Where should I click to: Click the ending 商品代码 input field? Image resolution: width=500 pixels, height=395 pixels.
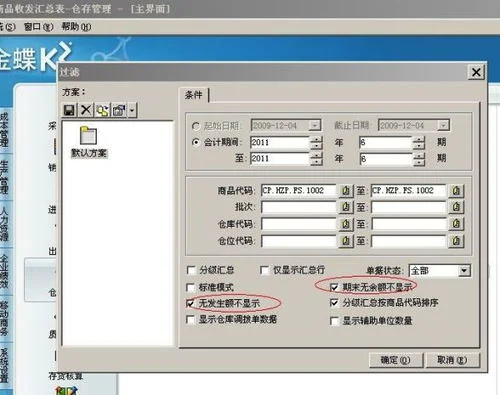click(x=409, y=191)
